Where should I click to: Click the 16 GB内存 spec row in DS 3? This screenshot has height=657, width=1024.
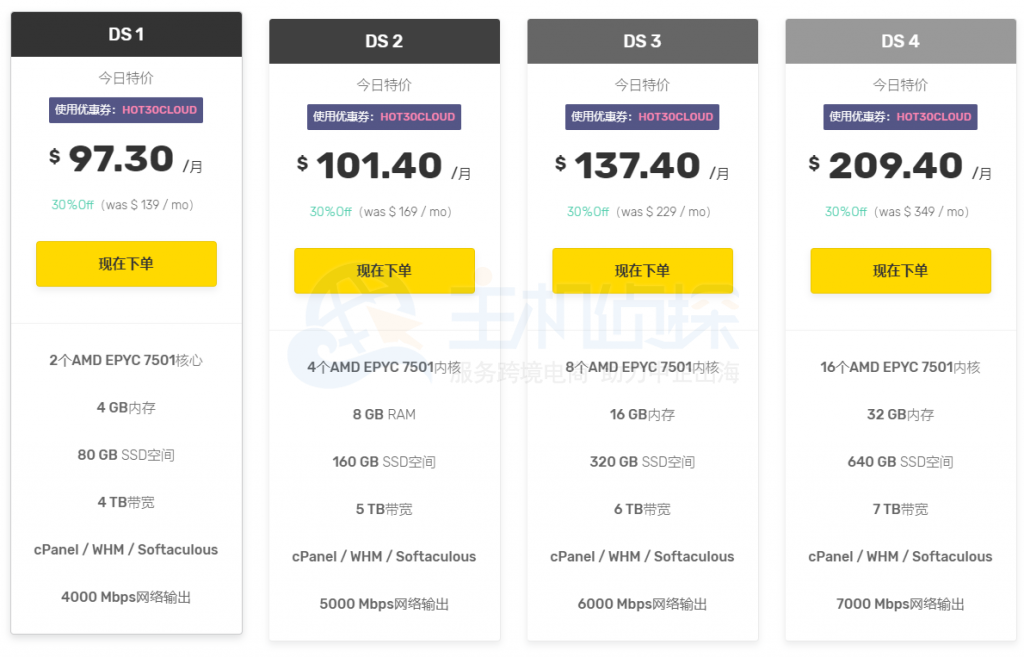click(x=642, y=414)
